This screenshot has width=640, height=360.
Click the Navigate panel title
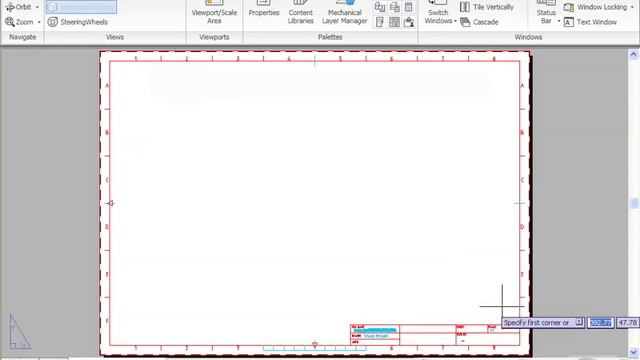pos(23,37)
